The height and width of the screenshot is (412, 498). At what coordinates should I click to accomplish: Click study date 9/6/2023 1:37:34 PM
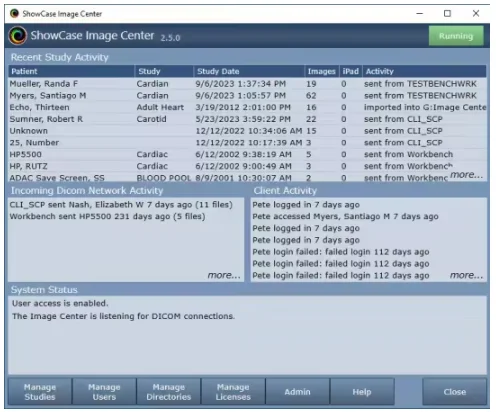pyautogui.click(x=240, y=84)
